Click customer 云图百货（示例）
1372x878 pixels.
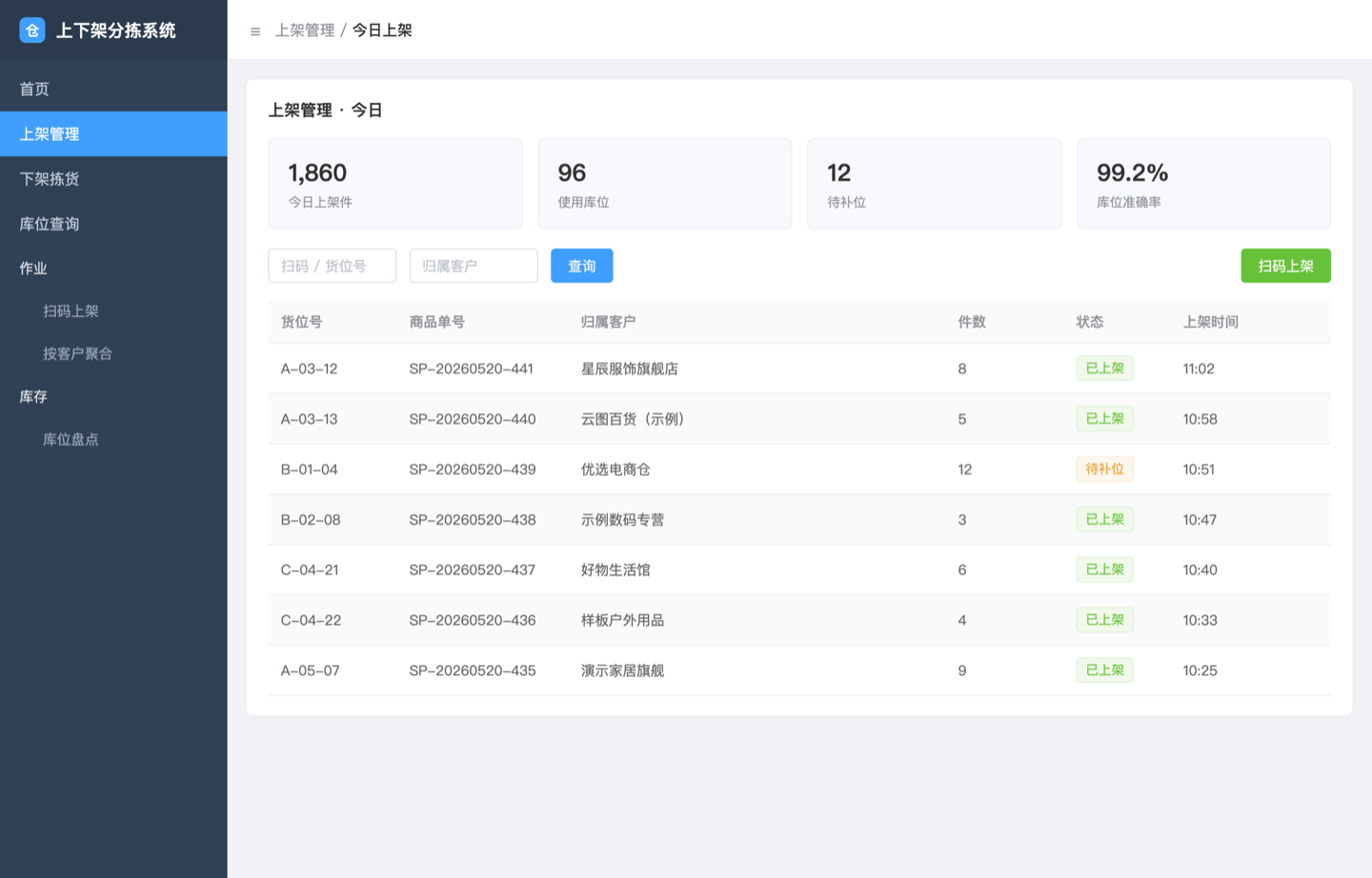tap(634, 419)
